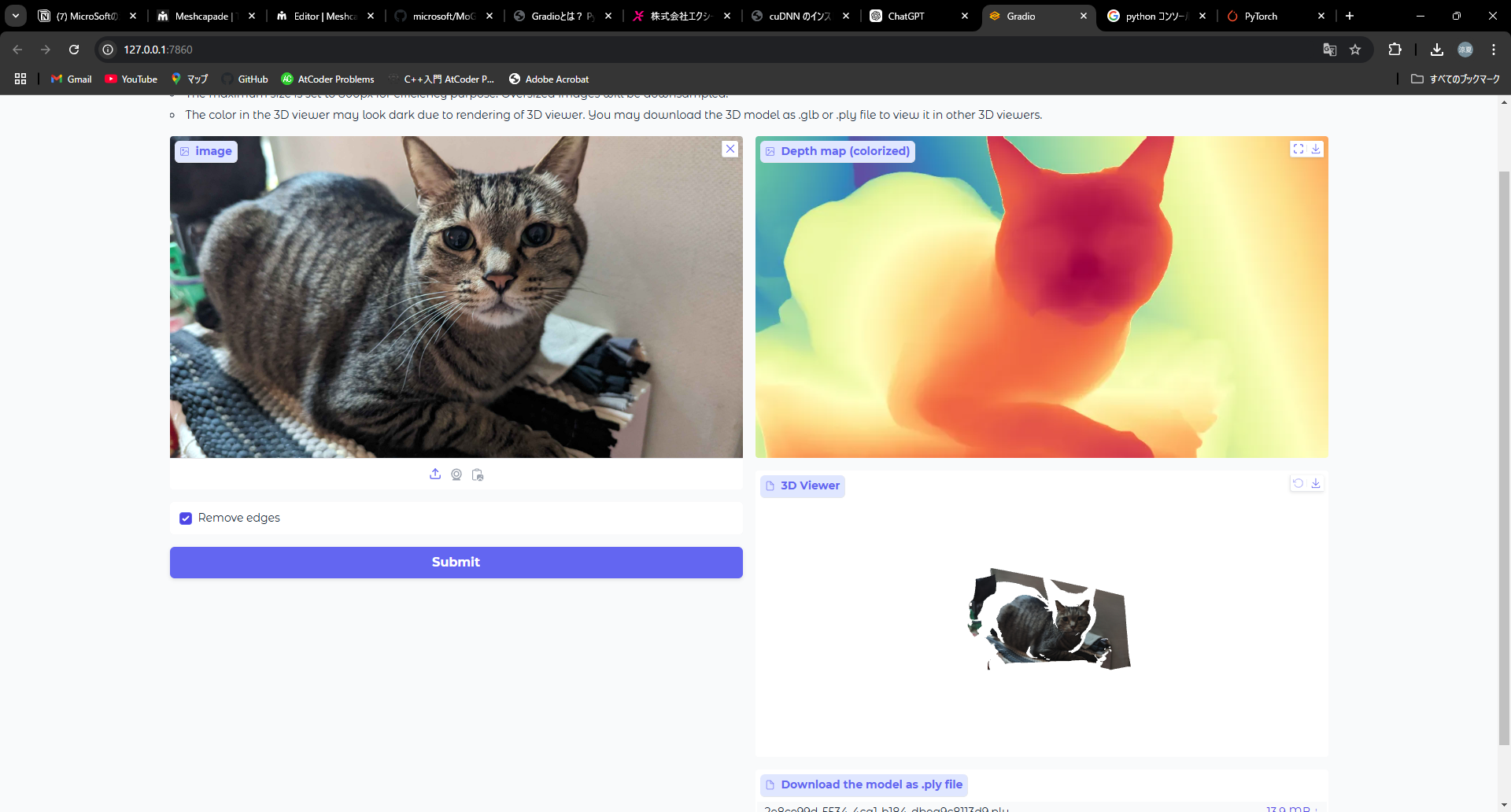Click the page's vertical scrollbar
Screen dimensions: 1511x812
1504,456
